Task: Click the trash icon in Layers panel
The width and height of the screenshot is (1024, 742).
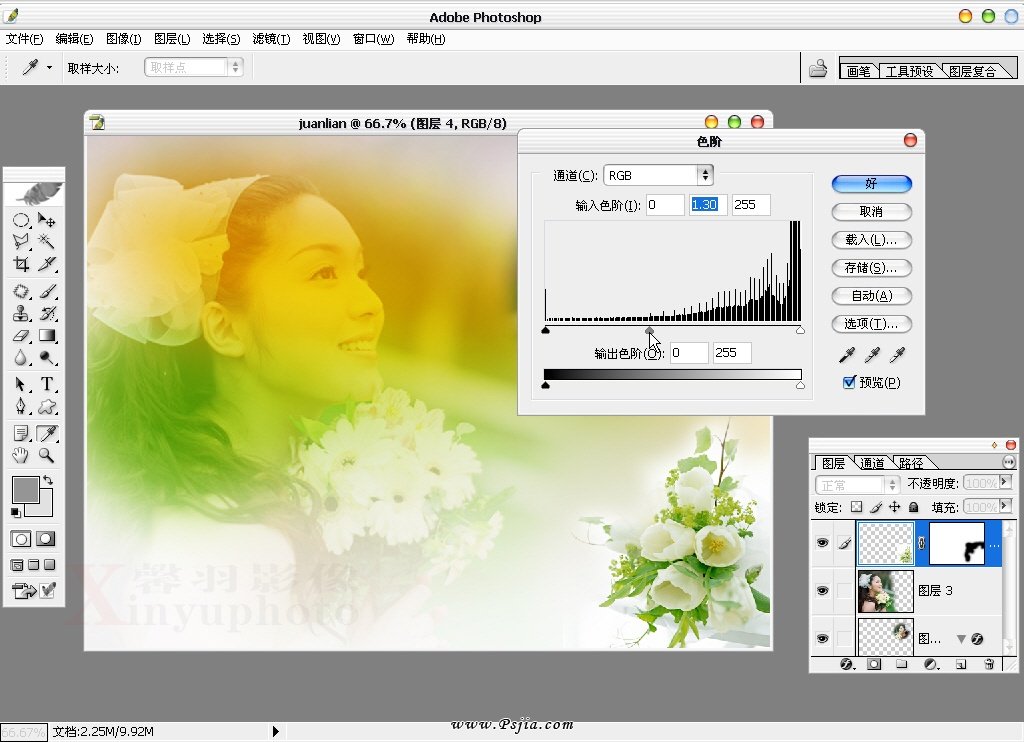Action: [989, 664]
